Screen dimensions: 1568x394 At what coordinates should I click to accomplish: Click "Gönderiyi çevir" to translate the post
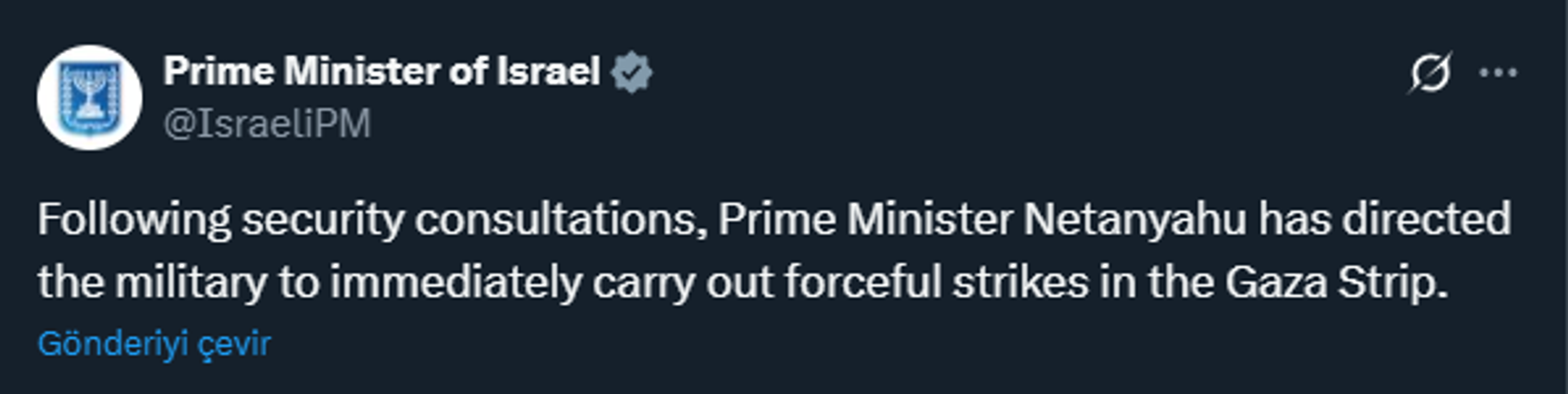[x=154, y=344]
